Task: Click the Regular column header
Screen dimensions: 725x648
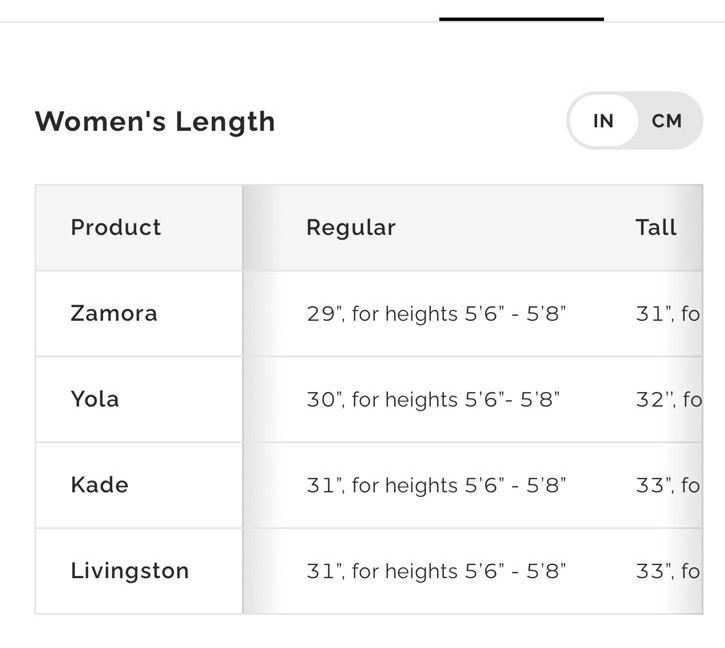Action: (350, 227)
